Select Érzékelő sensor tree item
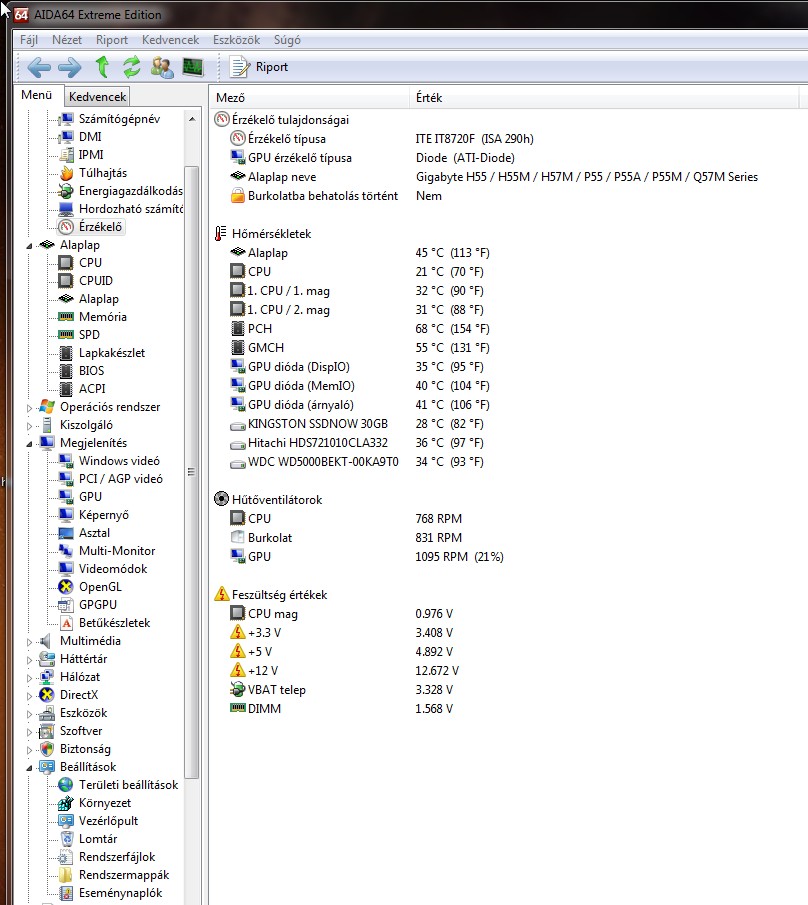The image size is (808, 905). 100,227
